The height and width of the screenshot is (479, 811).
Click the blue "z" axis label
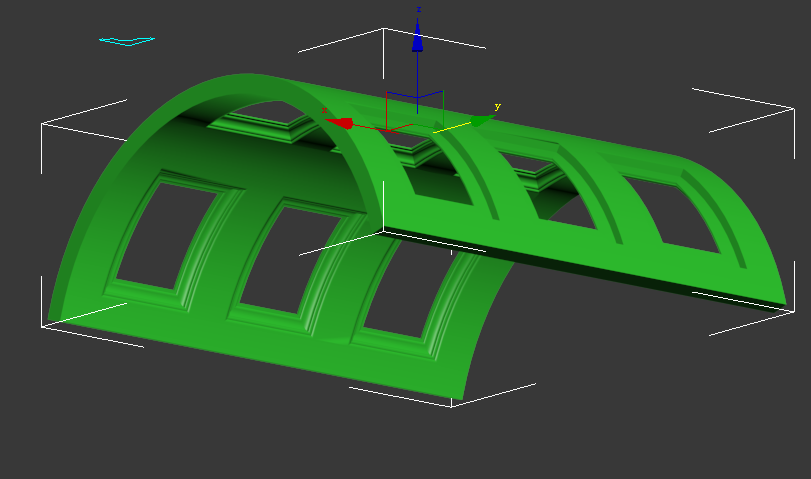pos(418,9)
